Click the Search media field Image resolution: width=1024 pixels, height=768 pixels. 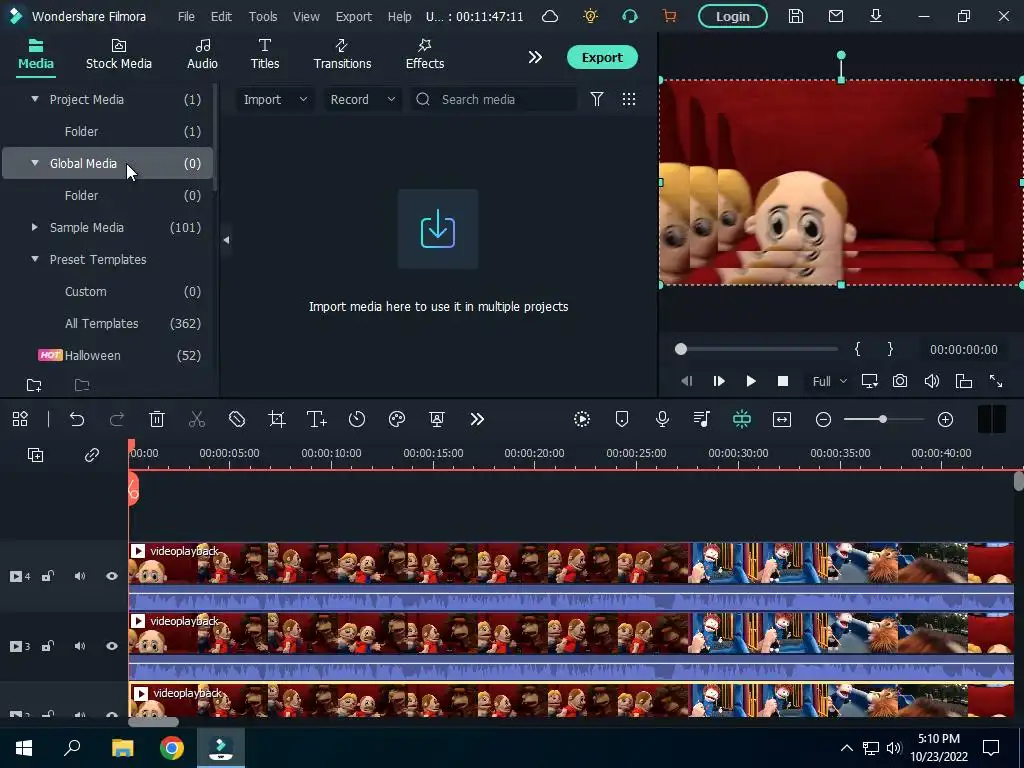pos(494,99)
